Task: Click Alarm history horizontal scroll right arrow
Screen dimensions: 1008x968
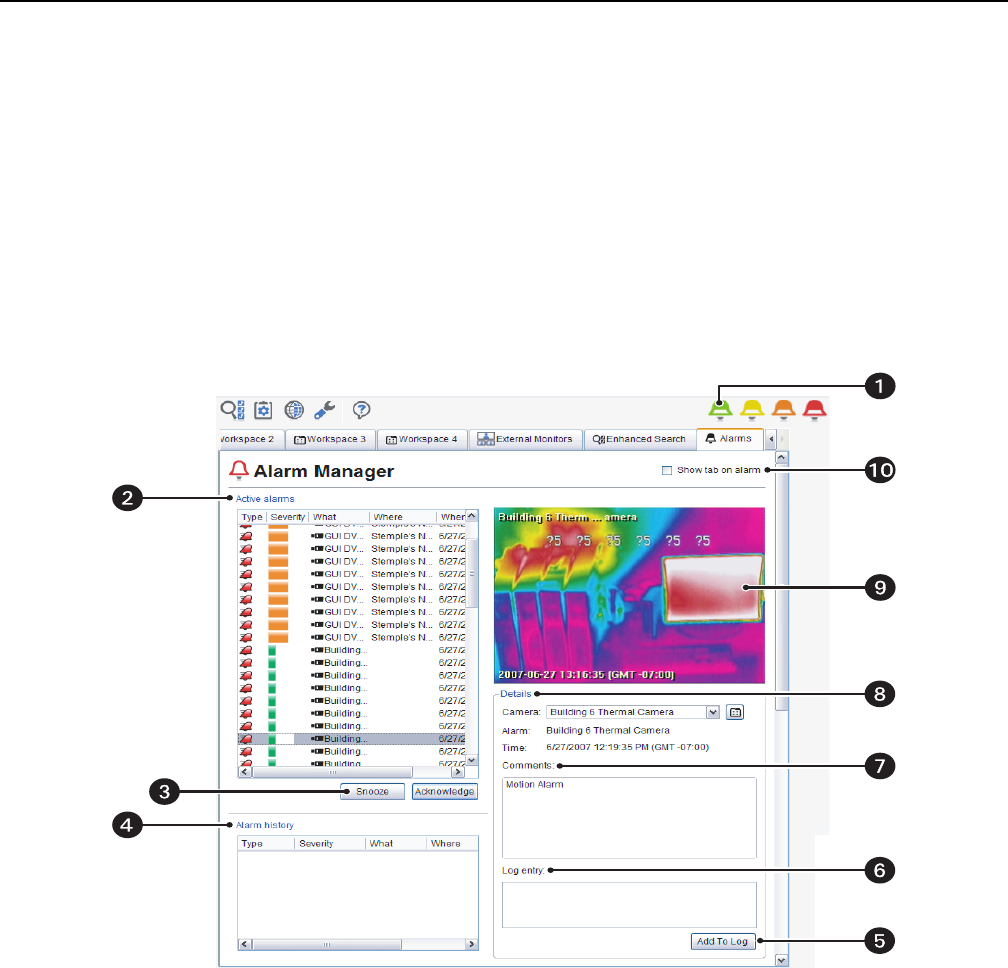Action: coord(472,944)
